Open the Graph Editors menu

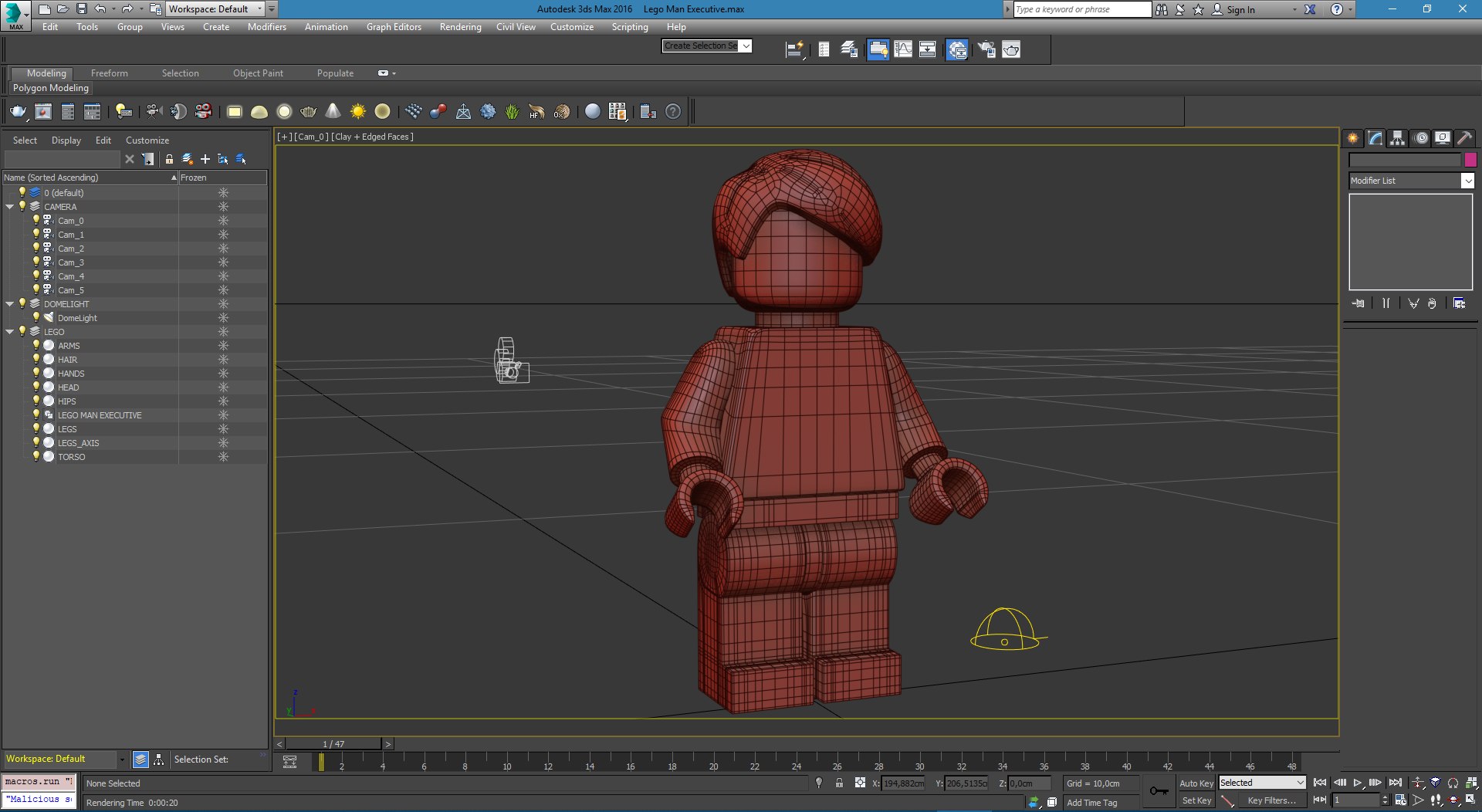pyautogui.click(x=394, y=27)
